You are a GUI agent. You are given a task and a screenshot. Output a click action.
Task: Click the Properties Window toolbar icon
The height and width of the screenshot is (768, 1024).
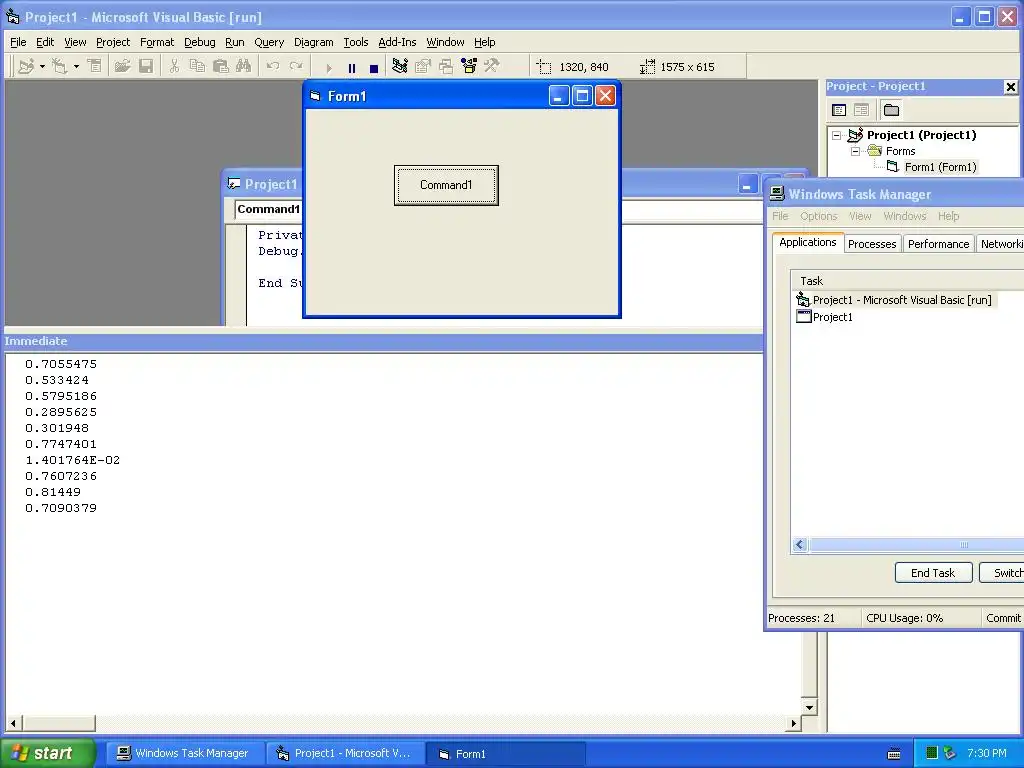pyautogui.click(x=423, y=67)
